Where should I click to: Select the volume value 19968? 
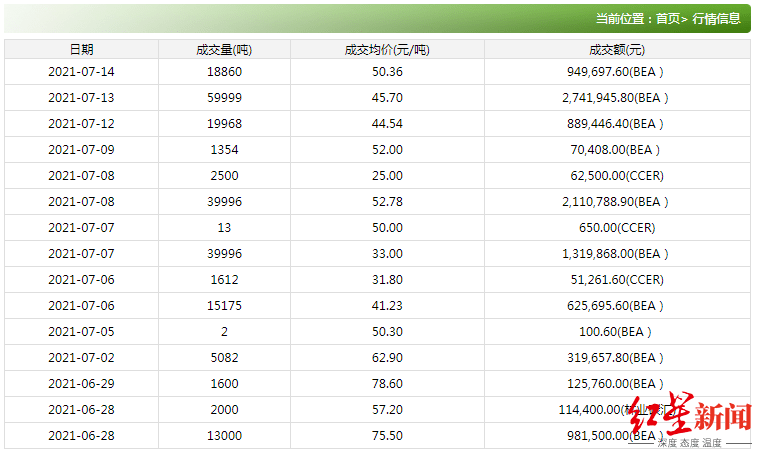tap(224, 124)
